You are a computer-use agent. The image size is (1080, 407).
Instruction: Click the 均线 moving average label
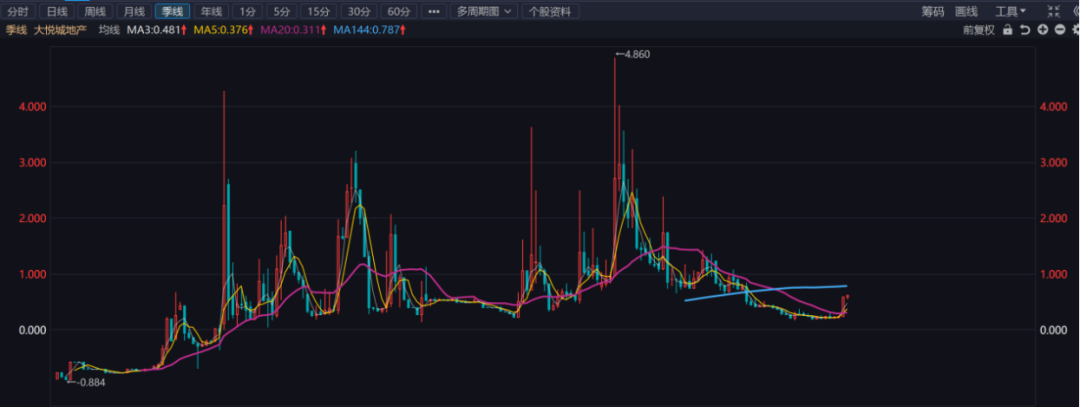(109, 30)
